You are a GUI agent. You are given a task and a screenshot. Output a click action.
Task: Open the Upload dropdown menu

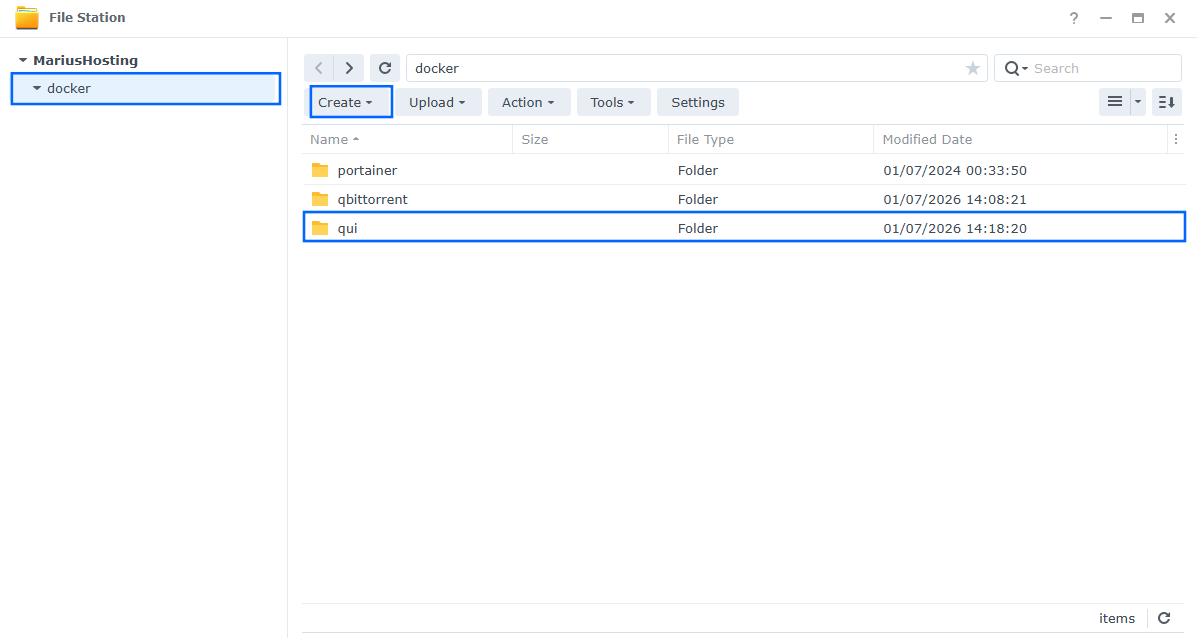tap(438, 101)
